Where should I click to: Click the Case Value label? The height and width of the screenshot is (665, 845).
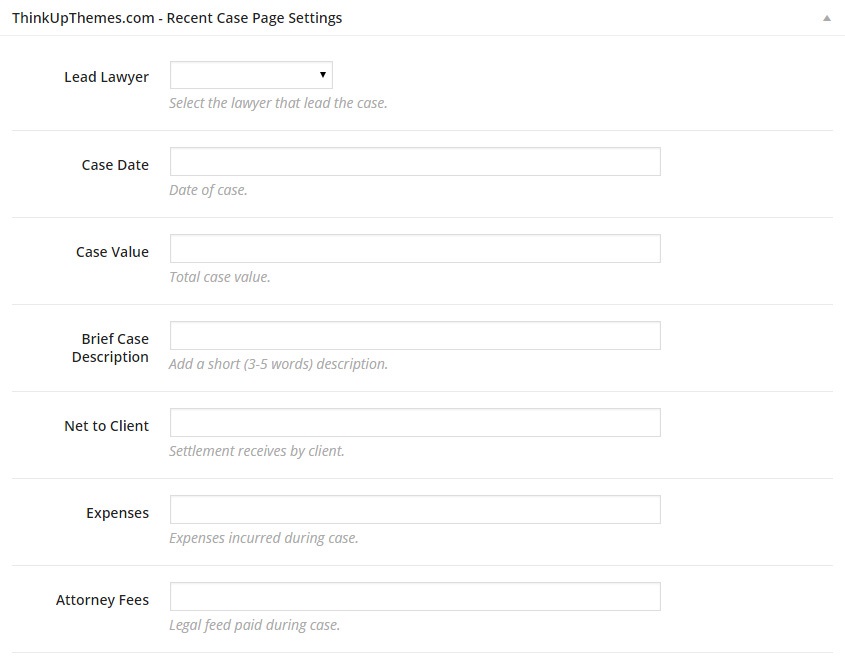pos(112,252)
